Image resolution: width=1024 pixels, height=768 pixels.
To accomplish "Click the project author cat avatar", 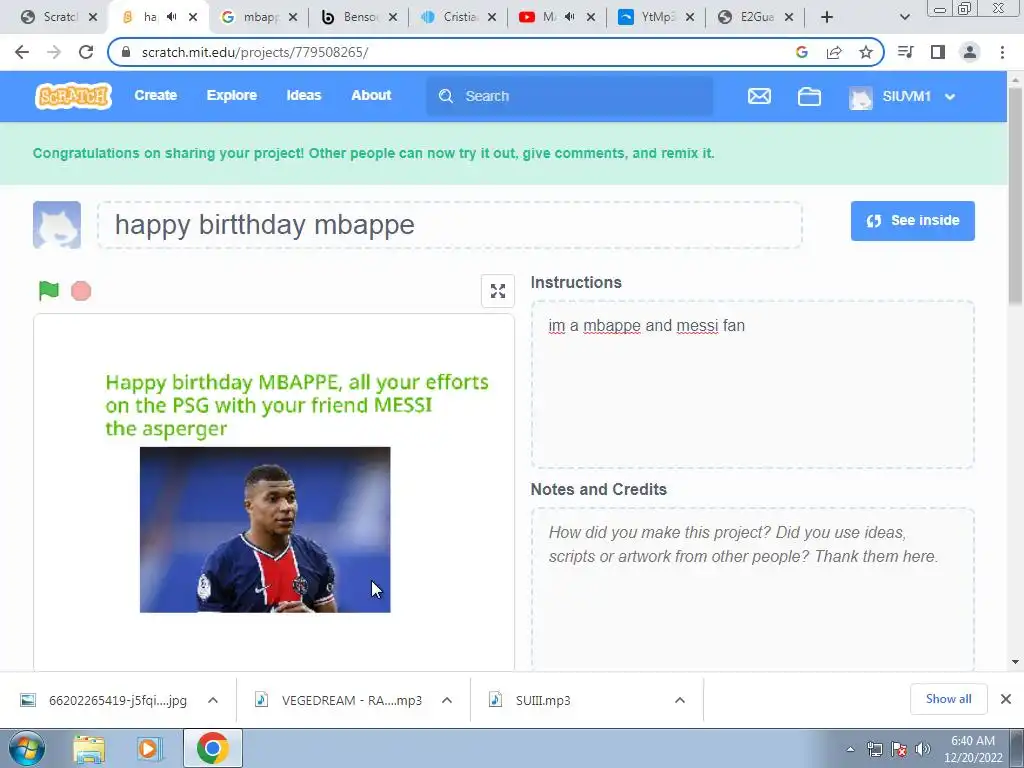I will 57,225.
